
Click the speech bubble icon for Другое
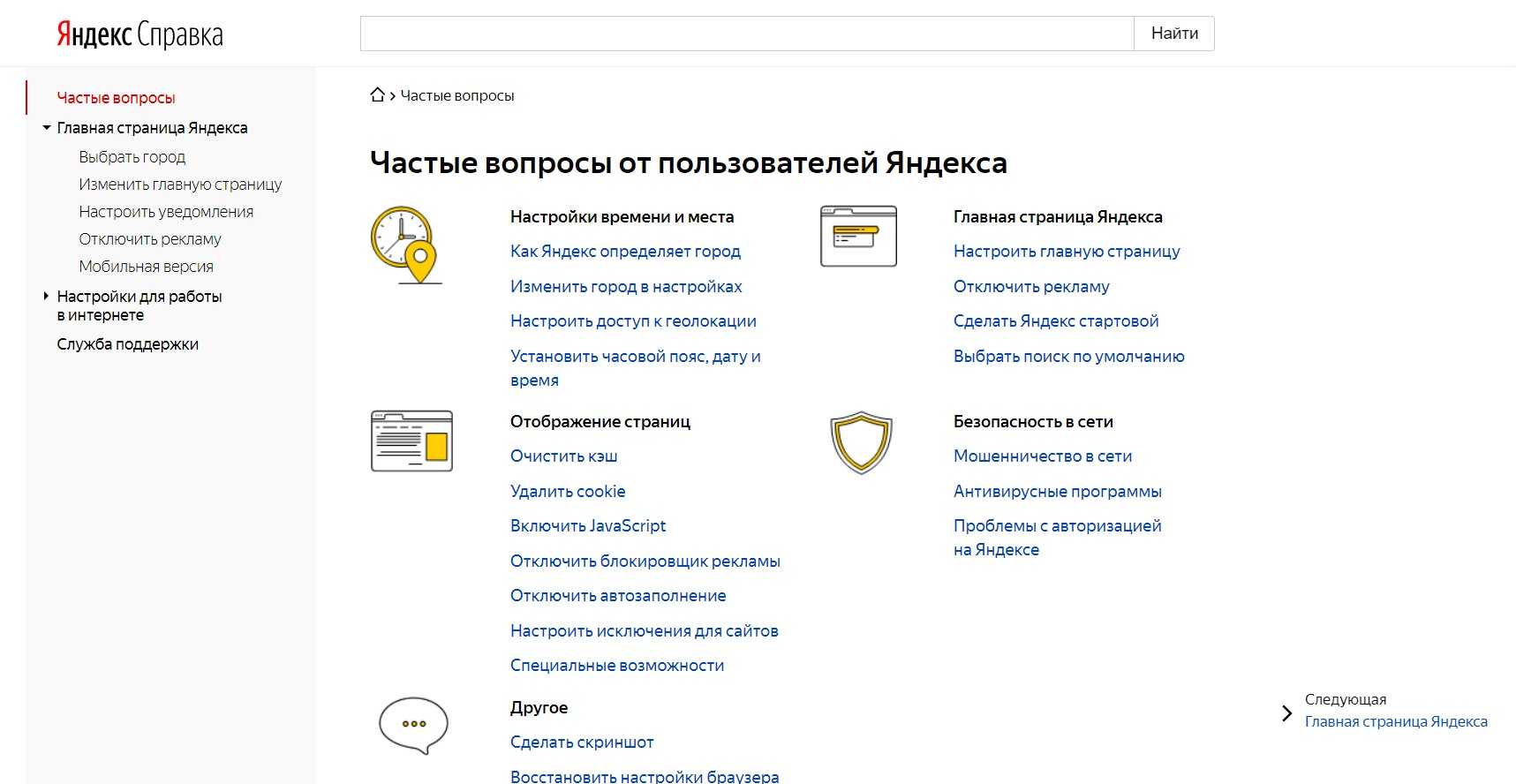(x=413, y=725)
